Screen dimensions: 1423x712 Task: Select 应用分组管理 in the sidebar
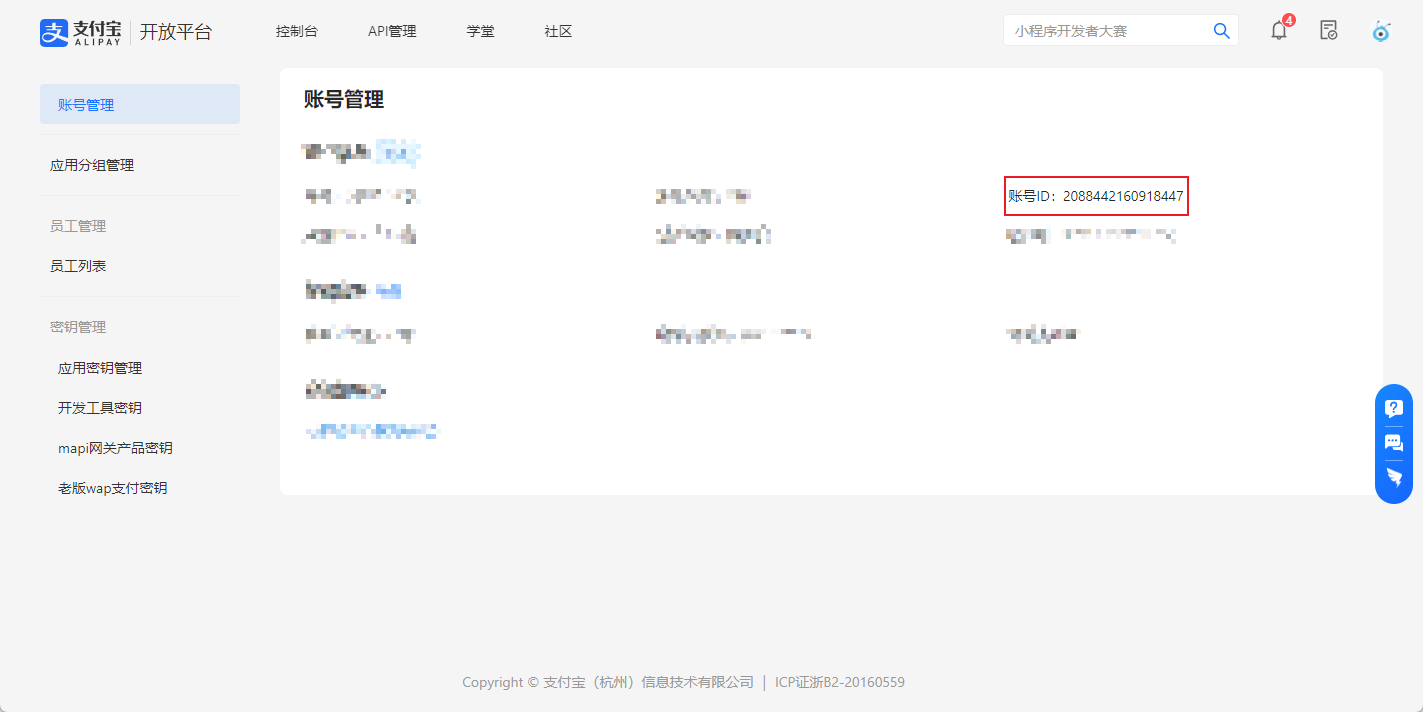92,165
